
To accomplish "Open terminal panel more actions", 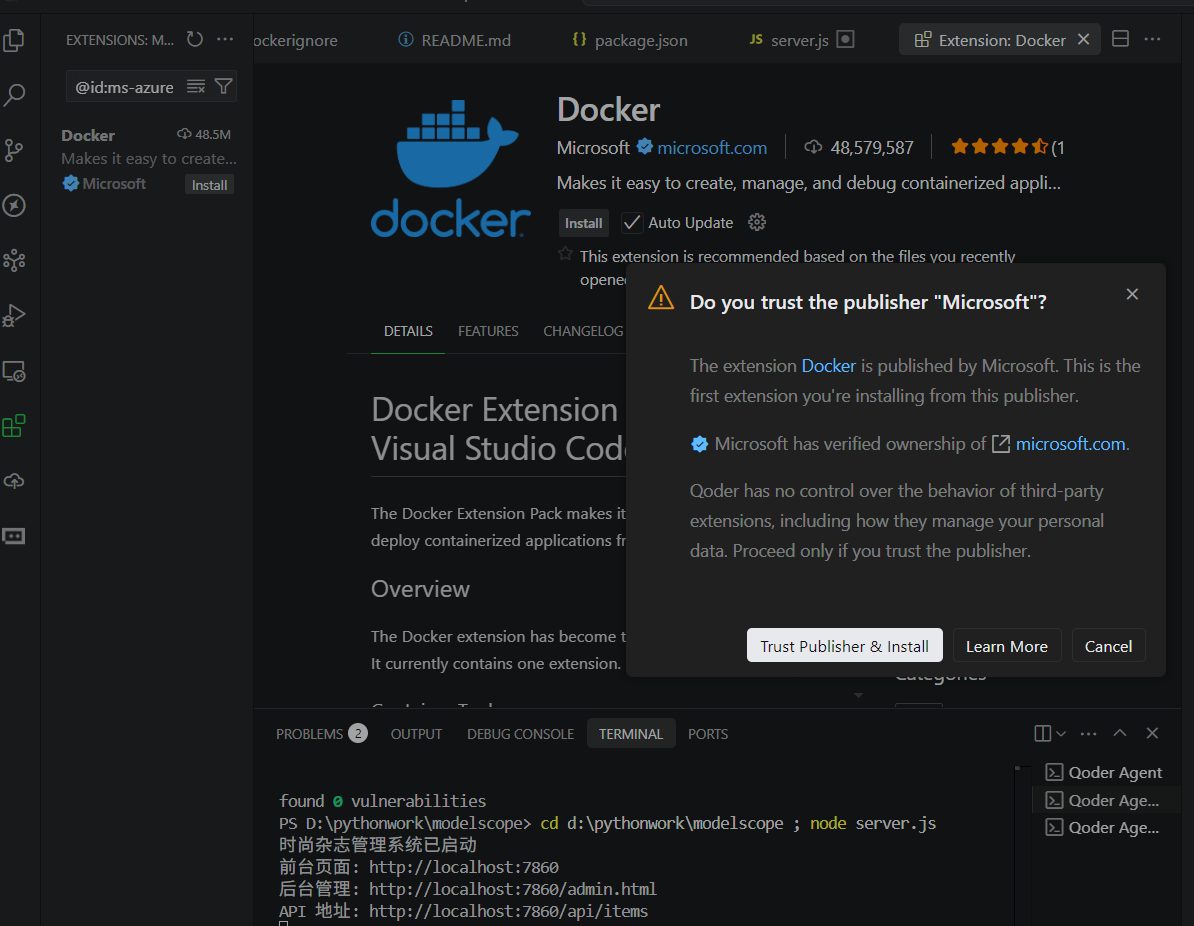I will tap(1089, 733).
